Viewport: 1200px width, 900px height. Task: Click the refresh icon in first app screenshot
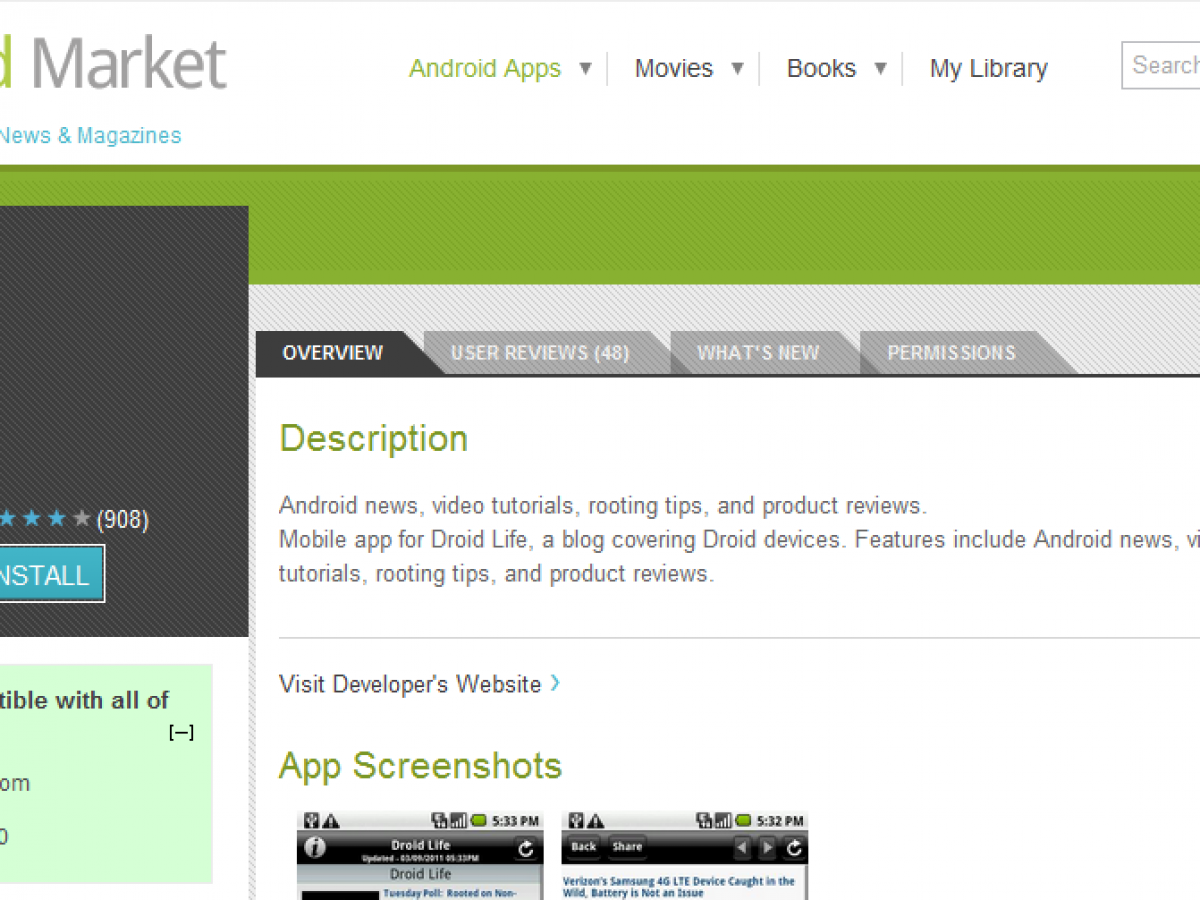pyautogui.click(x=526, y=848)
